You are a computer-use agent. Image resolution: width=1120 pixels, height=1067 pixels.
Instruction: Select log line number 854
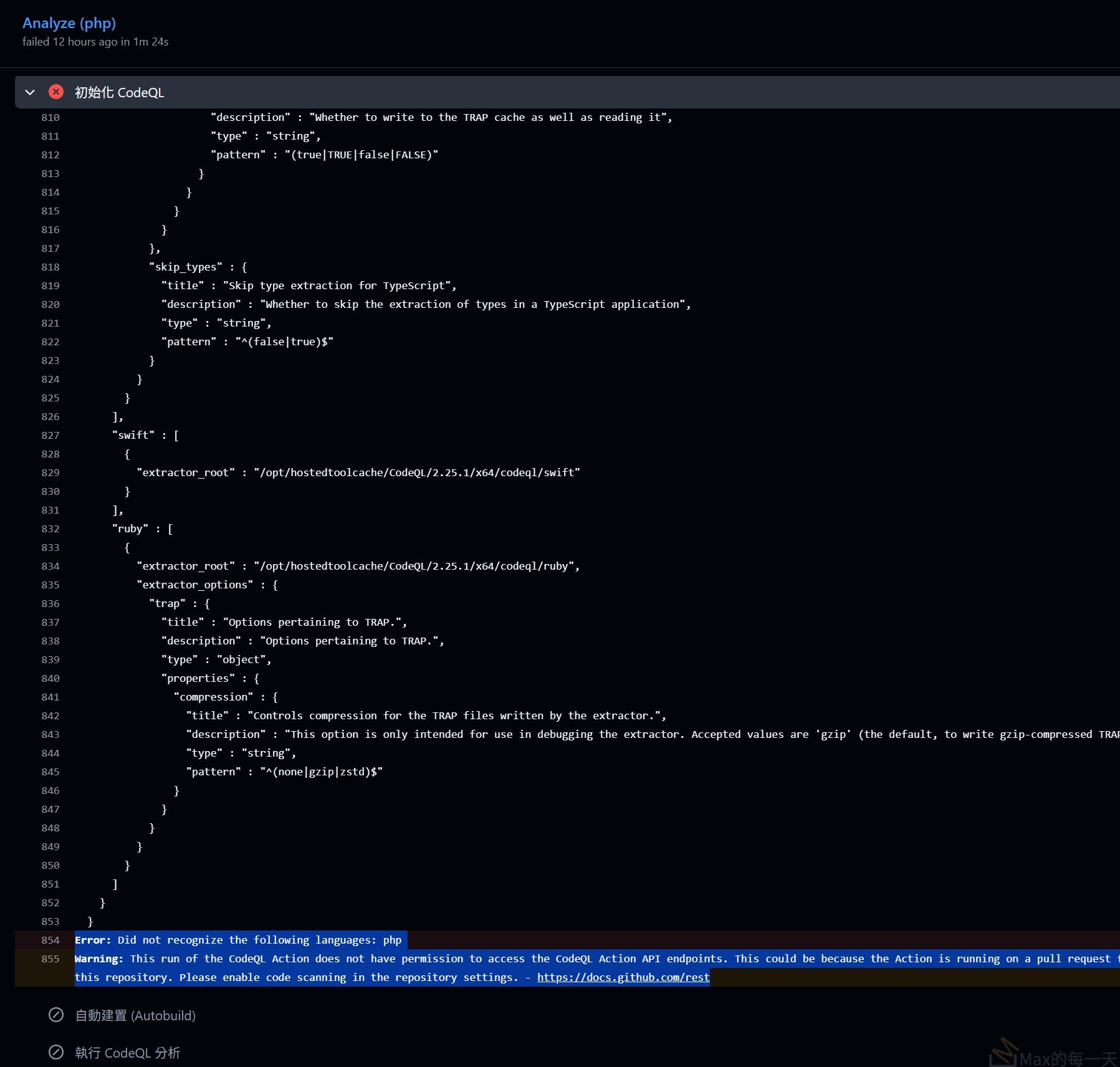click(50, 940)
